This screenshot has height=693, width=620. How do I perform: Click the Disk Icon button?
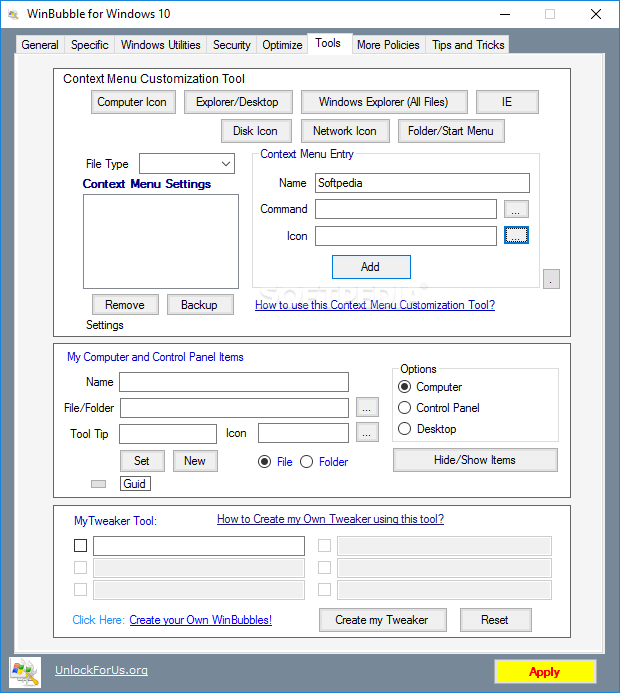(256, 131)
